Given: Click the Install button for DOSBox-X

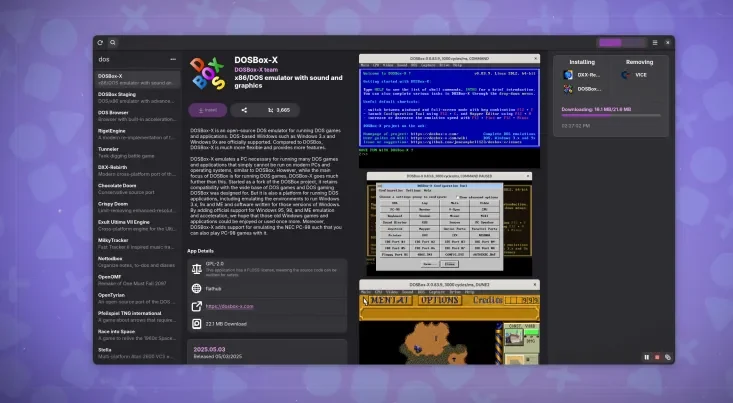Looking at the screenshot, I should pos(208,110).
